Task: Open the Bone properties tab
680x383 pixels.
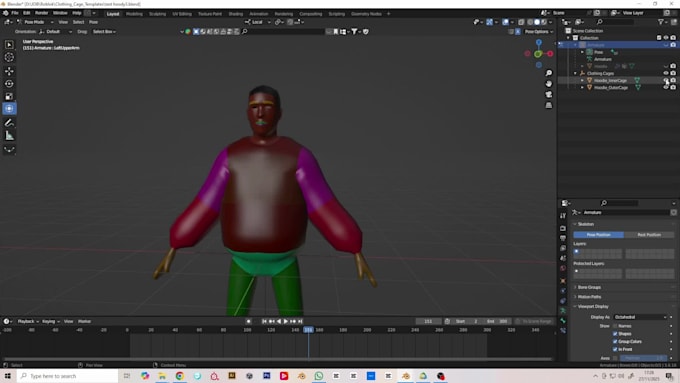Action: click(563, 321)
